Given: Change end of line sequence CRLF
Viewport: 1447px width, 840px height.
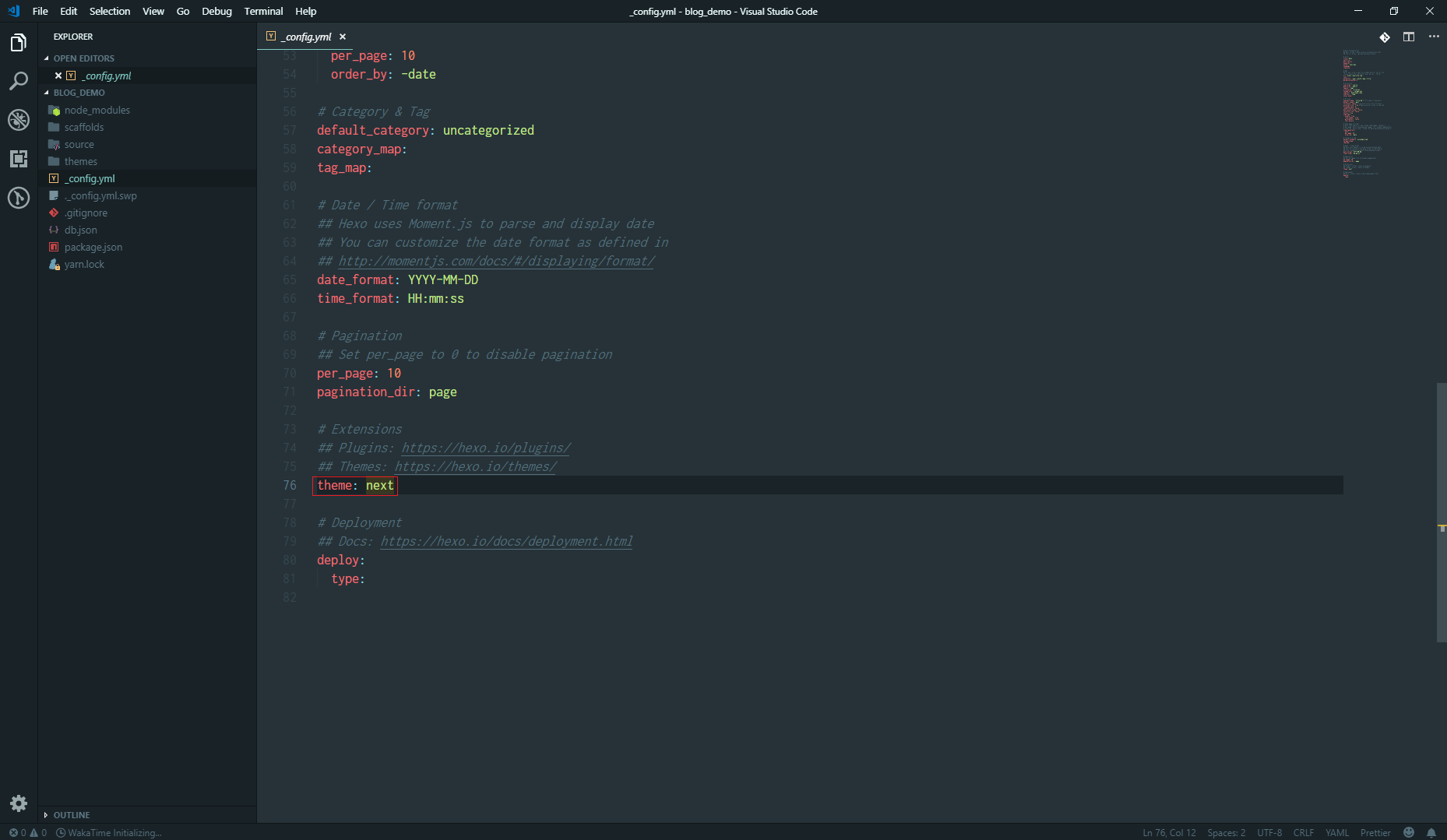Looking at the screenshot, I should (1303, 832).
